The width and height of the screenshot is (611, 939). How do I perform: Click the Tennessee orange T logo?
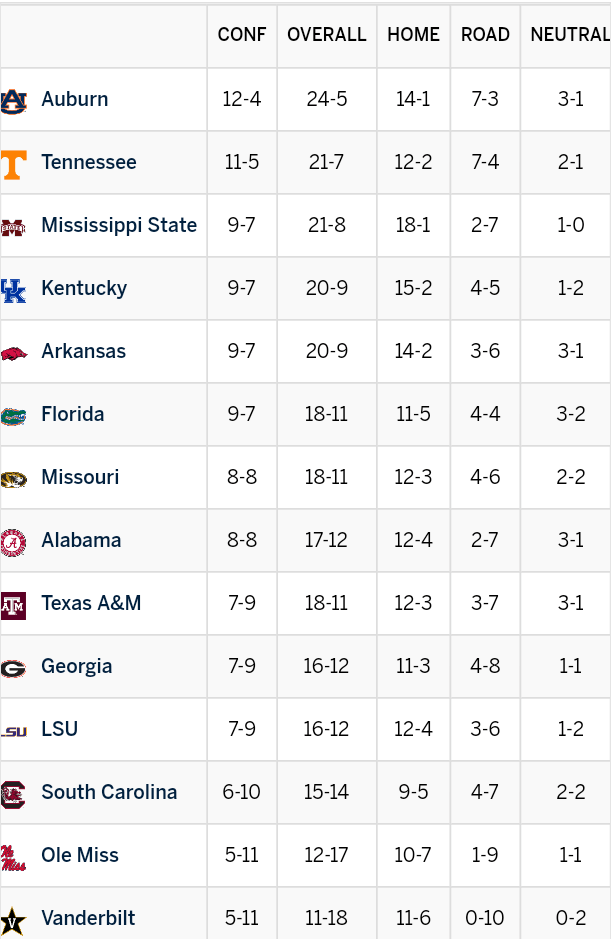14,163
